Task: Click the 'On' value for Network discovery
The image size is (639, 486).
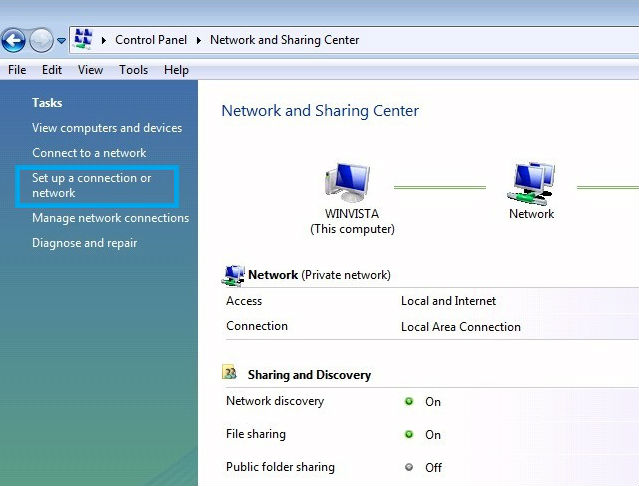Action: pyautogui.click(x=433, y=402)
